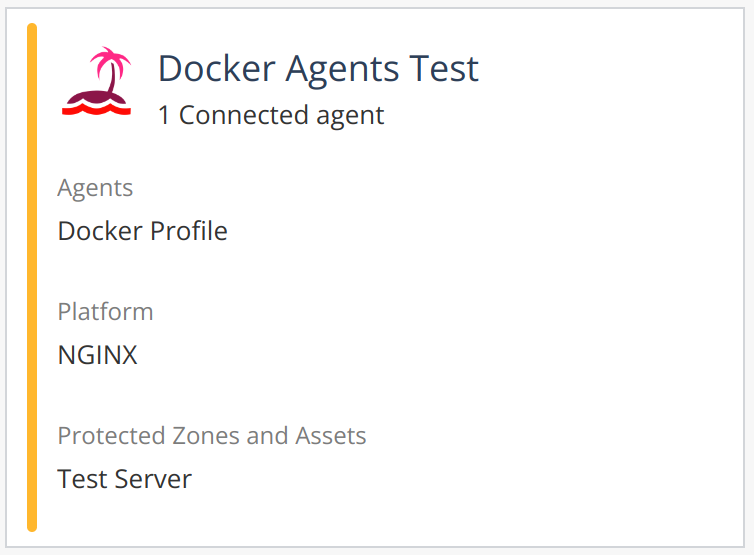This screenshot has height=555, width=754.
Task: Click the gray "Platform" section label
Action: (105, 311)
